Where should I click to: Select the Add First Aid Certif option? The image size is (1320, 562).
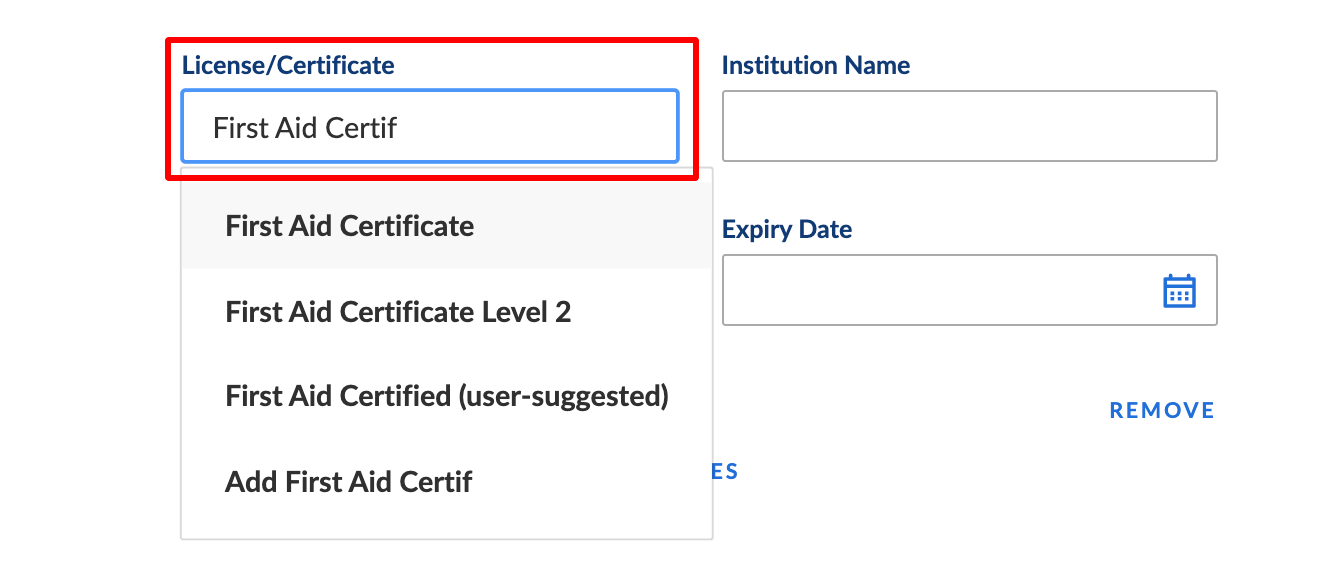click(446, 482)
